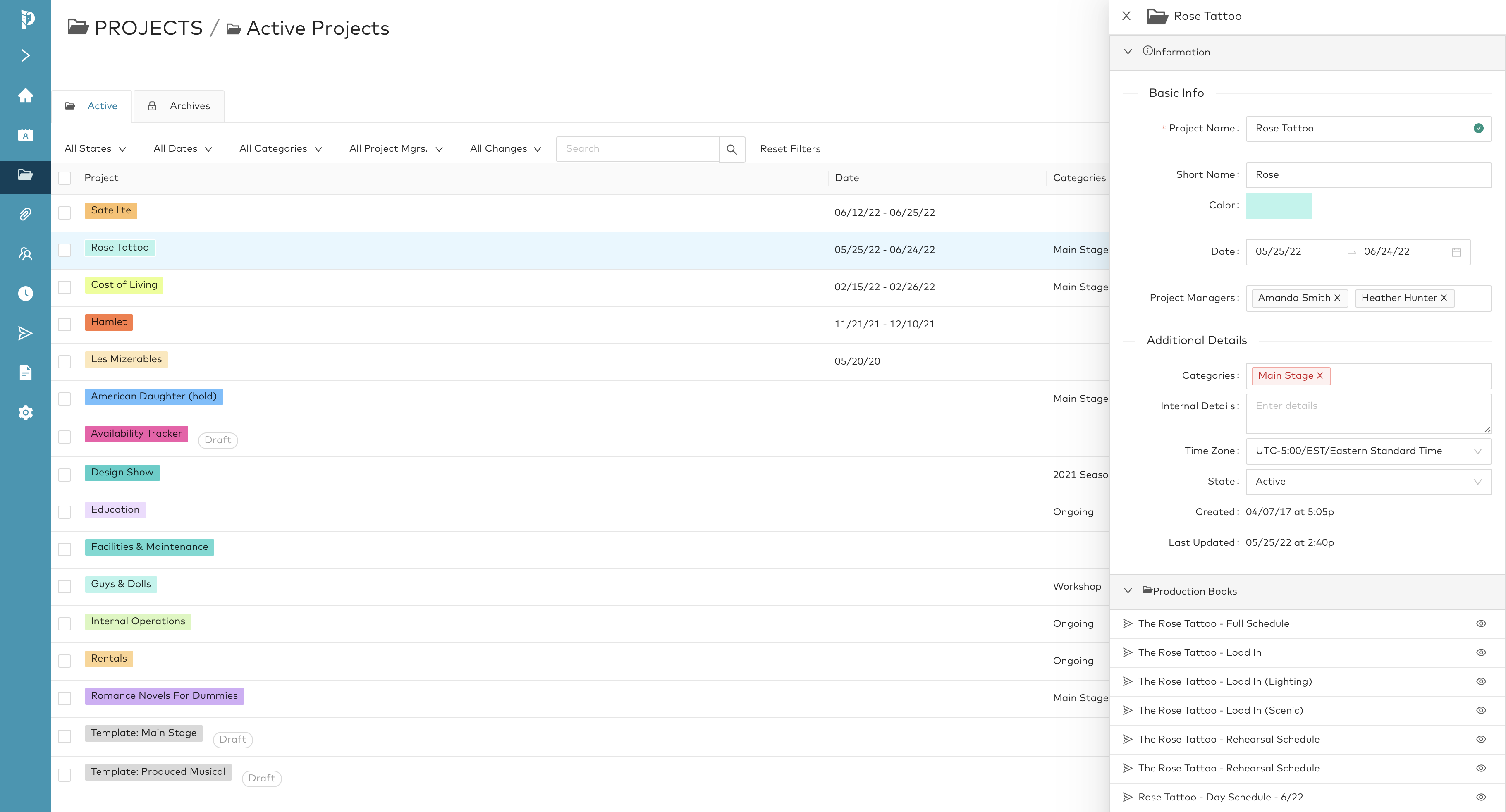1506x812 pixels.
Task: Open the All Categories filter dropdown
Action: pyautogui.click(x=281, y=149)
